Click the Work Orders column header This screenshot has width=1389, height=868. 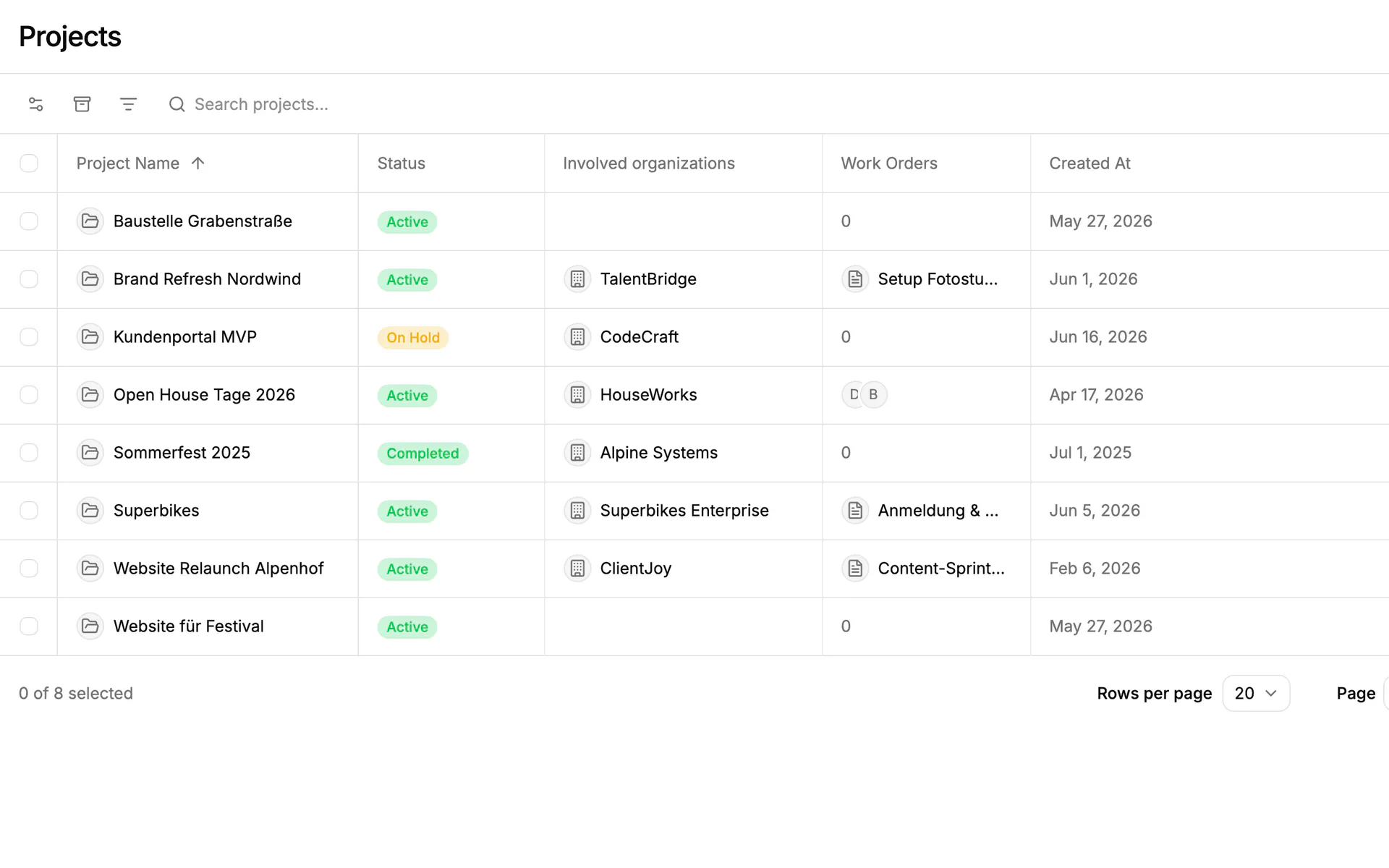click(889, 163)
